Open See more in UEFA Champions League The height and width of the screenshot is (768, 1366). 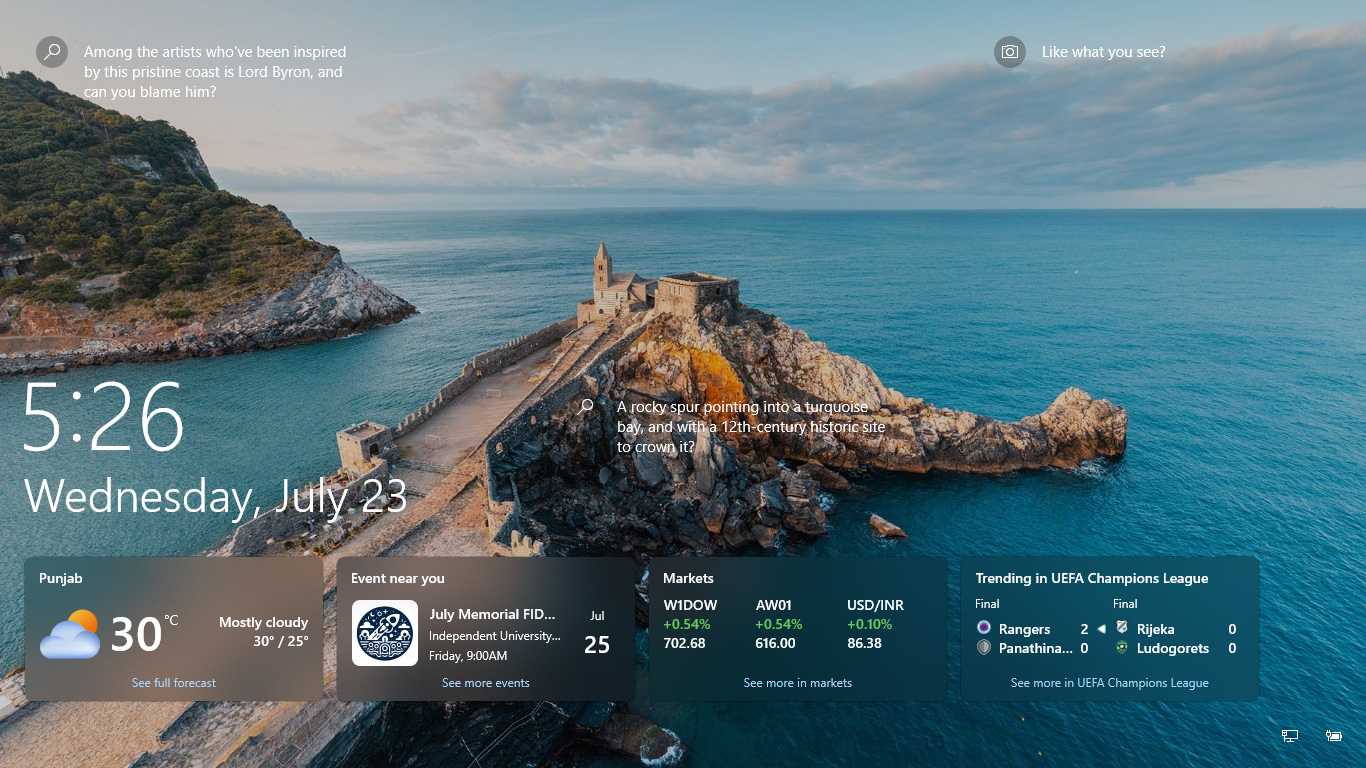pyautogui.click(x=1110, y=683)
